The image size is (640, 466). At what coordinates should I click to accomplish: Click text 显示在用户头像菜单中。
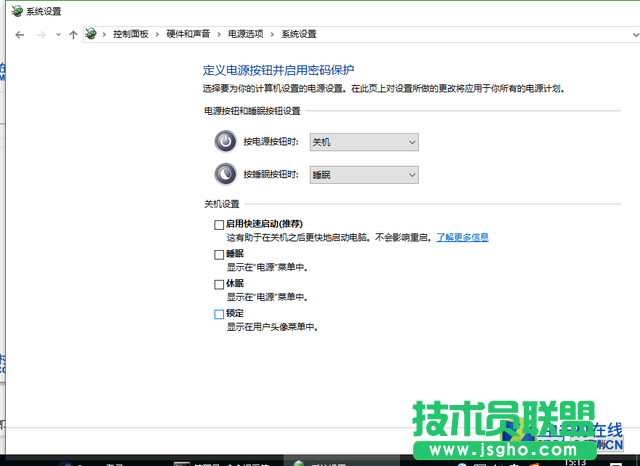click(x=272, y=327)
